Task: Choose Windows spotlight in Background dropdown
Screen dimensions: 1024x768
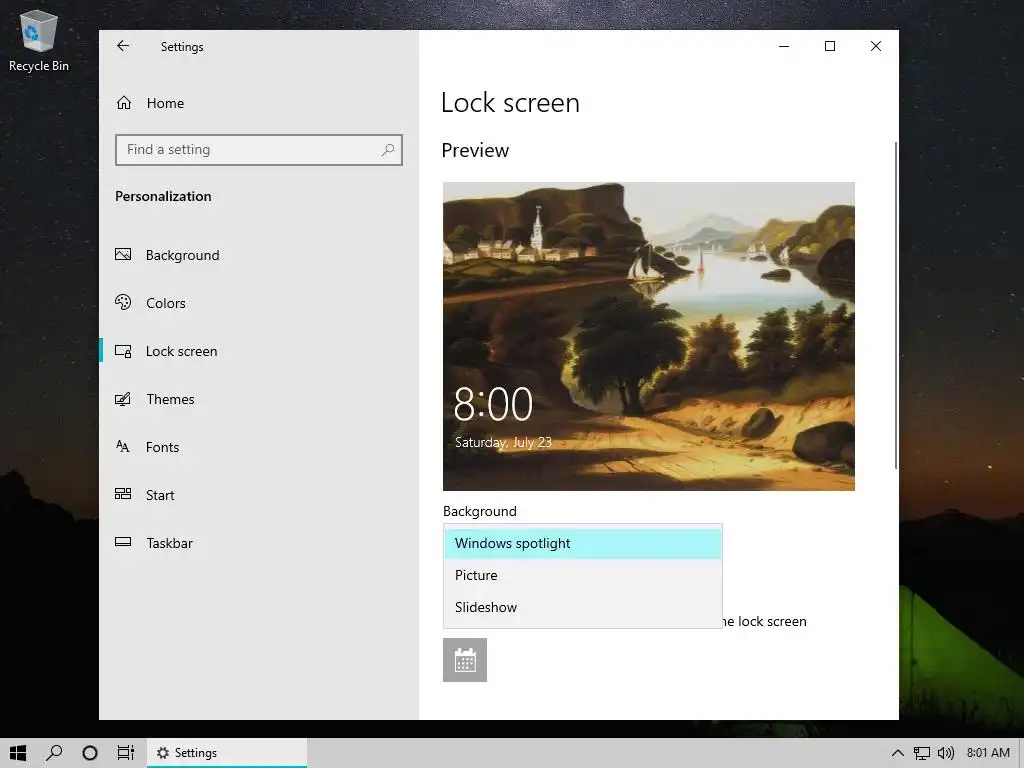Action: pos(583,543)
